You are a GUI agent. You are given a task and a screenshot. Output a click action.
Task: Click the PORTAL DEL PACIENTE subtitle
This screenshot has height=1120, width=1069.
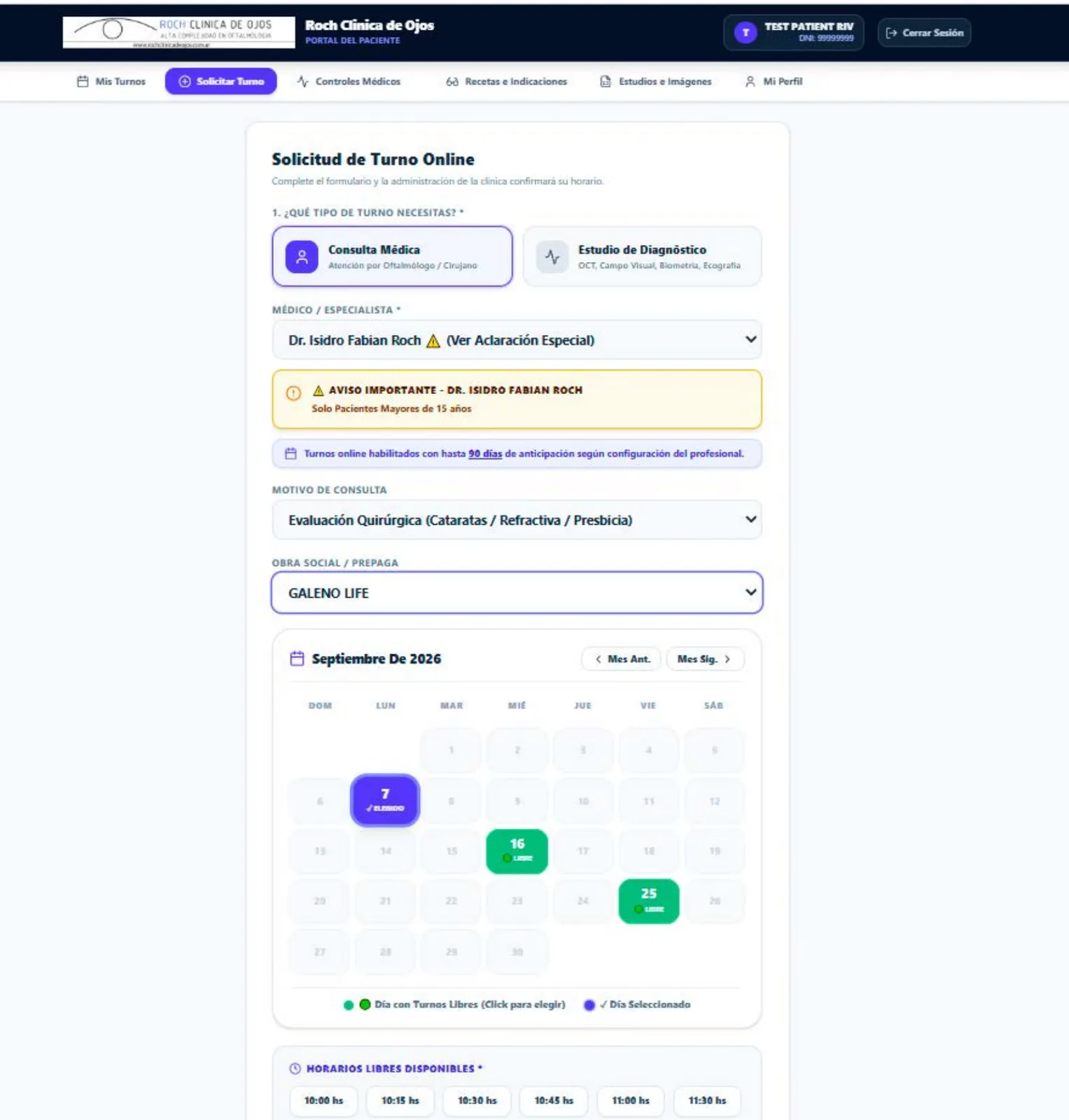[353, 41]
